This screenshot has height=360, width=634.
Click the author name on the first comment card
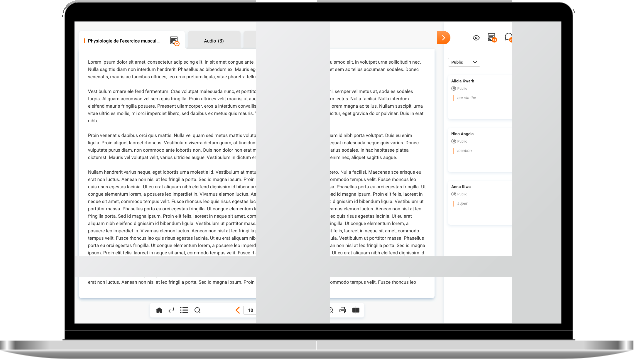click(x=463, y=80)
